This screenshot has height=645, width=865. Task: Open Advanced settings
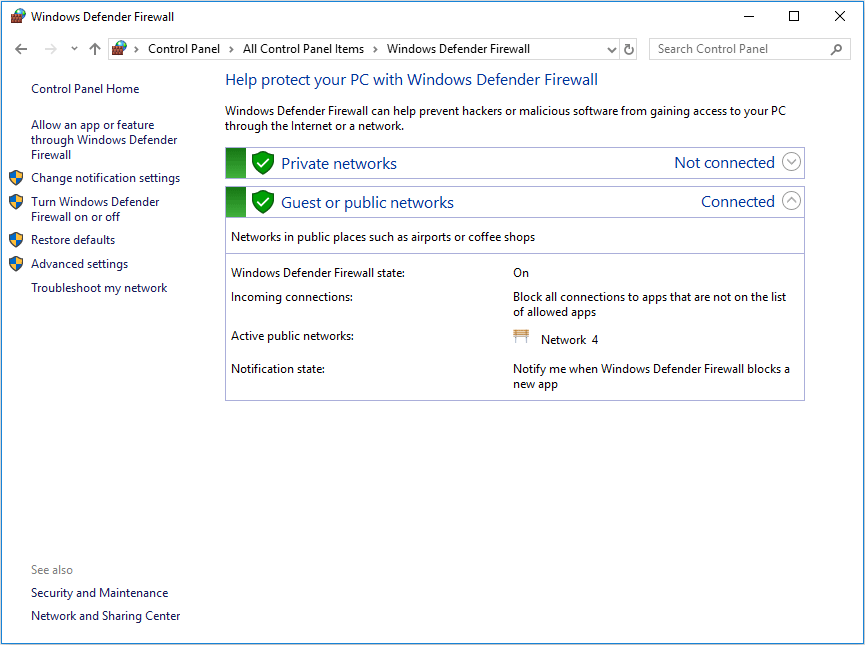[x=79, y=264]
